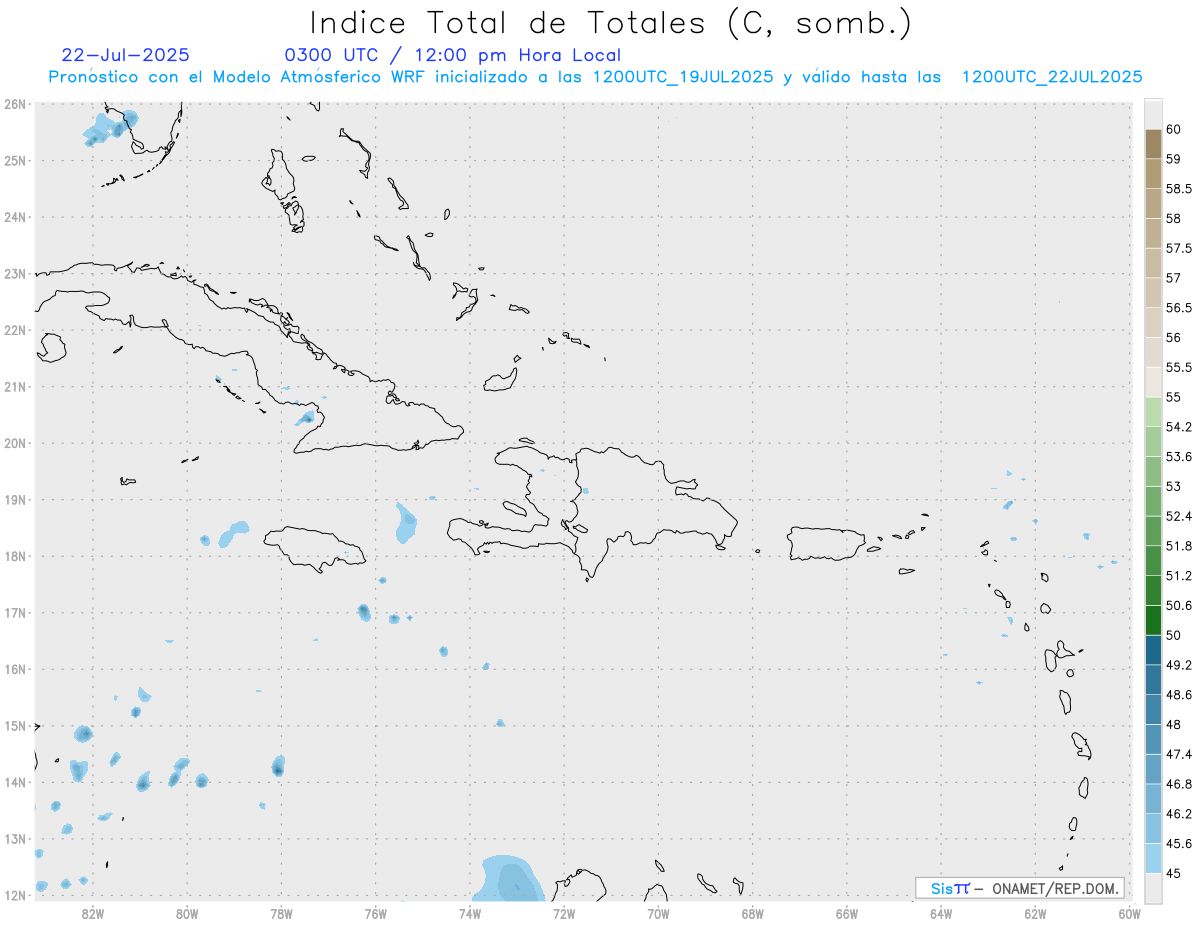Click the "54.2" value on the color scale
This screenshot has height=927, width=1200.
coord(1179,427)
